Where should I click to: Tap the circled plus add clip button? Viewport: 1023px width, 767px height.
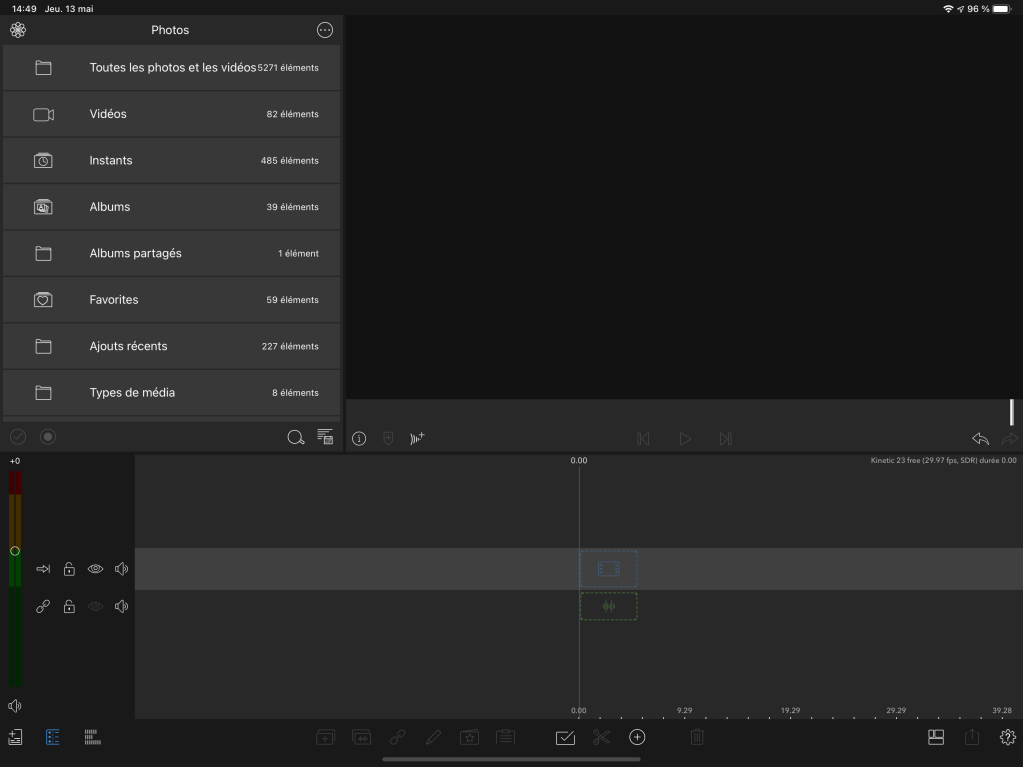pyautogui.click(x=637, y=737)
